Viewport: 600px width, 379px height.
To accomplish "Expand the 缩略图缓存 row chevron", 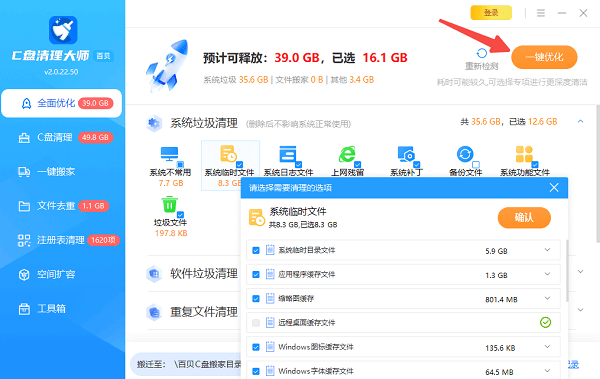I will point(547,298).
